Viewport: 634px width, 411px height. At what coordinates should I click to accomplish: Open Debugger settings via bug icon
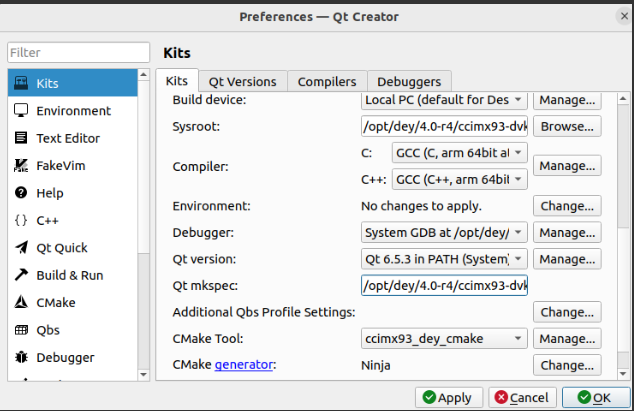coord(21,357)
